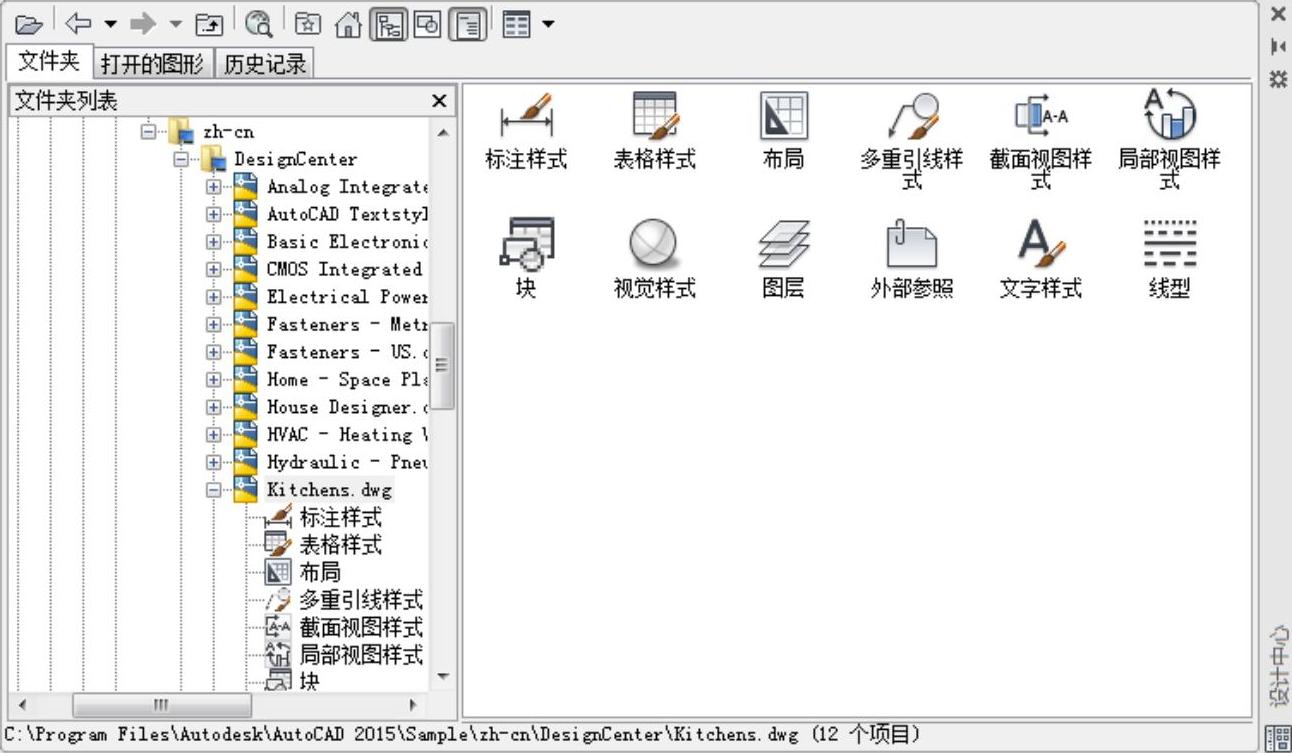
Task: Switch to the 历史记录 tab
Action: point(264,64)
